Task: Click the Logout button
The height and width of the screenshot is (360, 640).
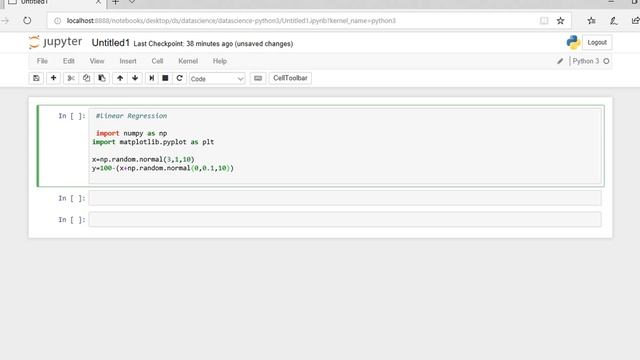Action: pyautogui.click(x=597, y=42)
